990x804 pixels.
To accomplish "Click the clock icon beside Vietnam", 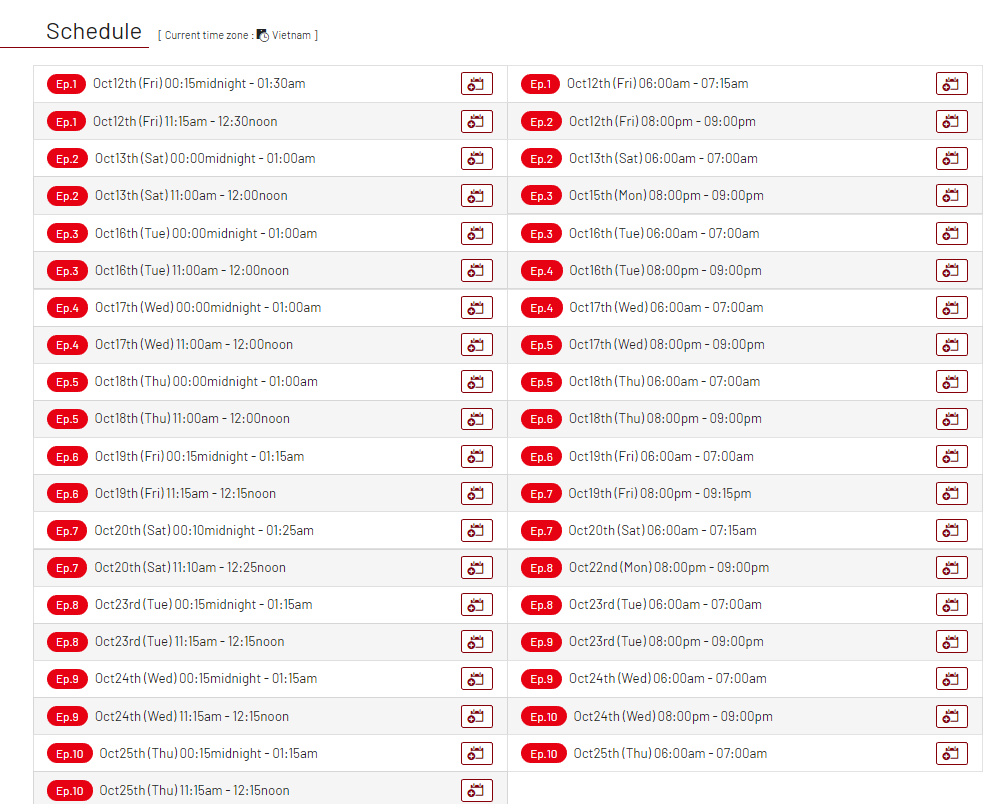I will (x=263, y=35).
